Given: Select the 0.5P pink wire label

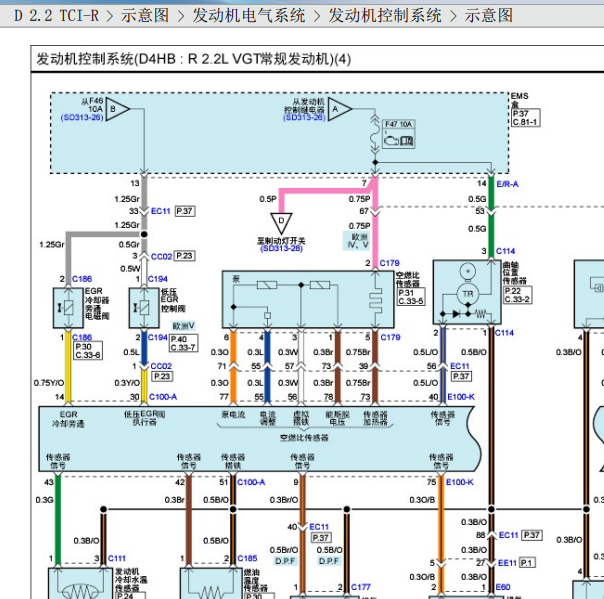Looking at the screenshot, I should [268, 199].
